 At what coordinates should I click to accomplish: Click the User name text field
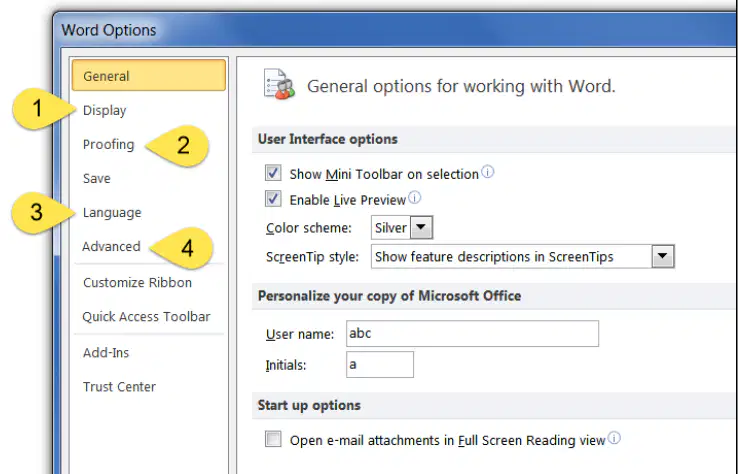(x=473, y=334)
